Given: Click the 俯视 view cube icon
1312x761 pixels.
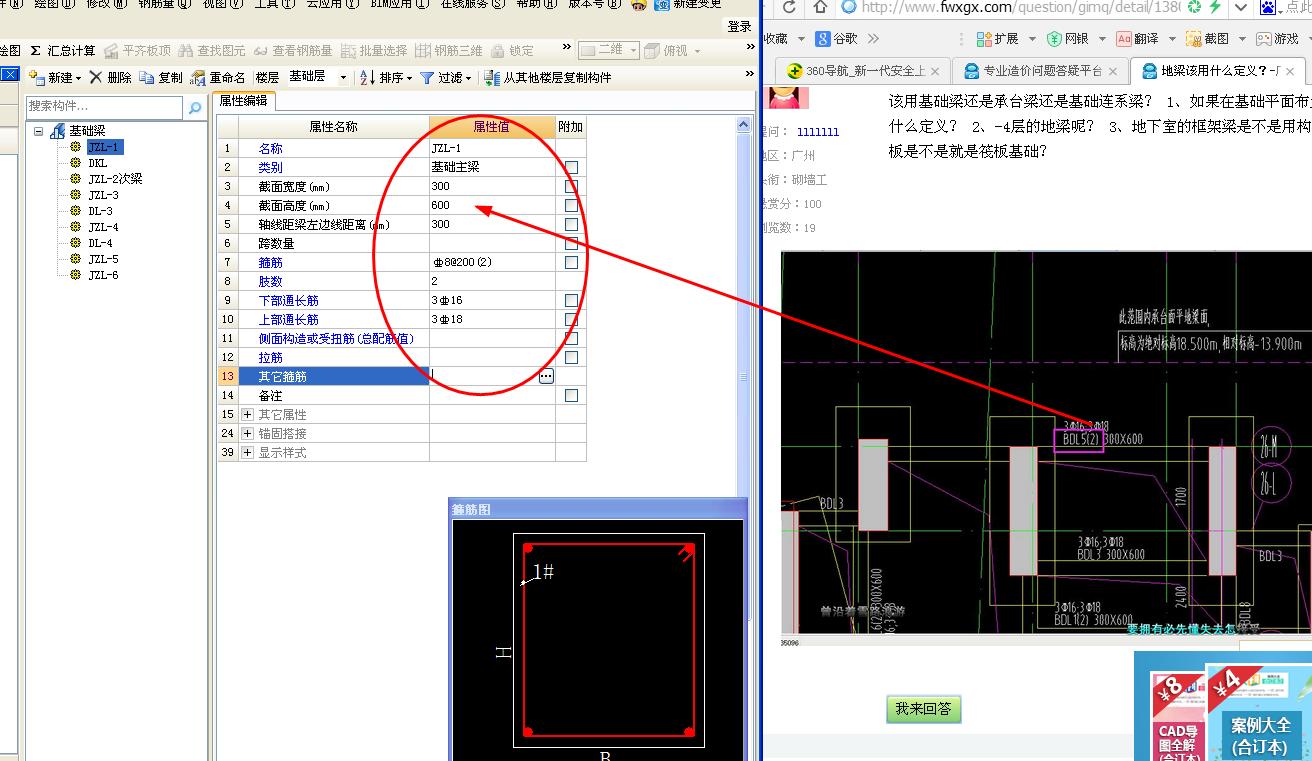Looking at the screenshot, I should click(653, 50).
